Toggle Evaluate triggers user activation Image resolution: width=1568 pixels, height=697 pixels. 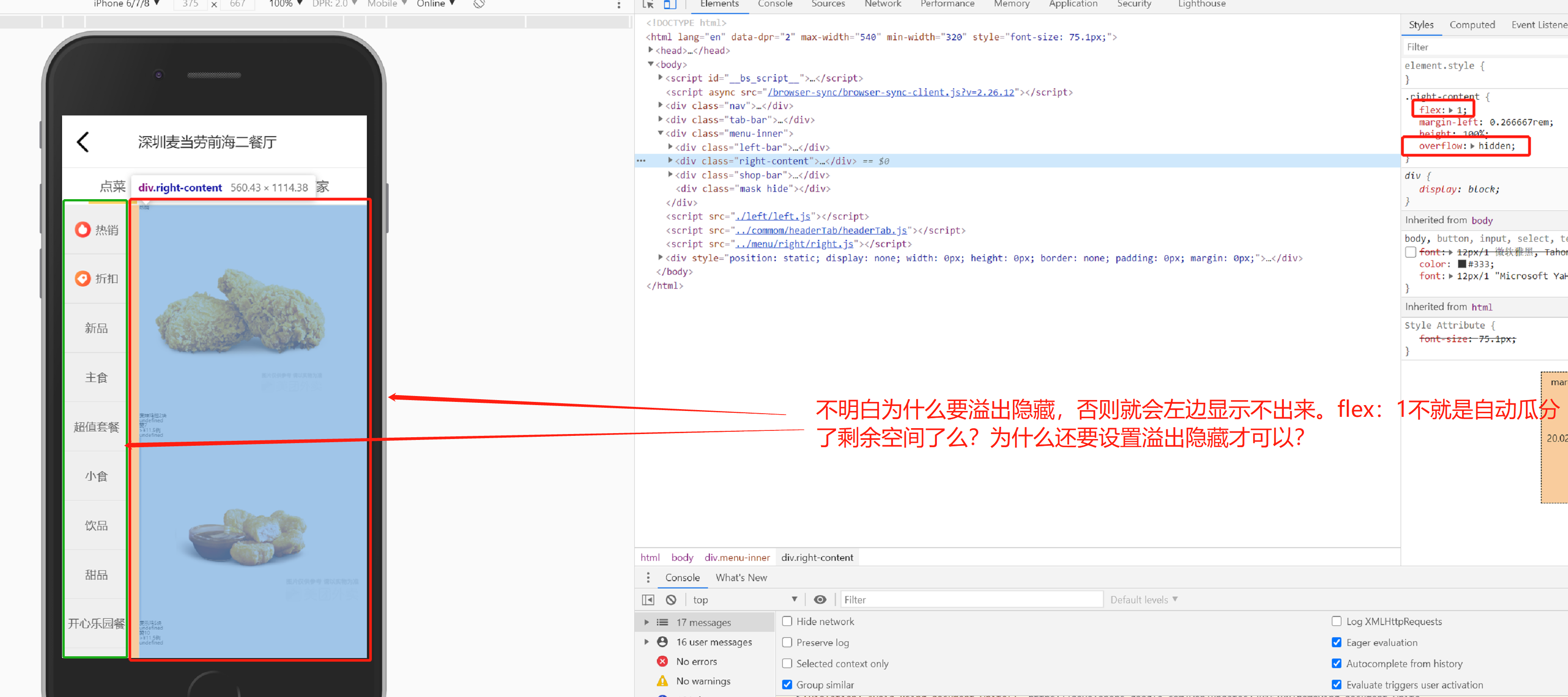point(1337,684)
